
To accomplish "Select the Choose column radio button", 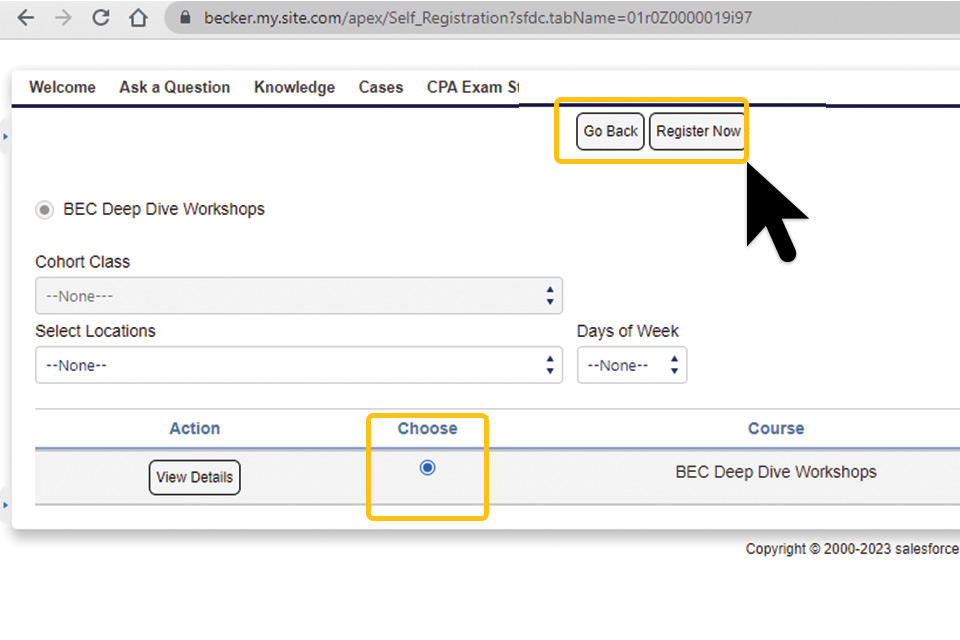I will click(x=427, y=468).
